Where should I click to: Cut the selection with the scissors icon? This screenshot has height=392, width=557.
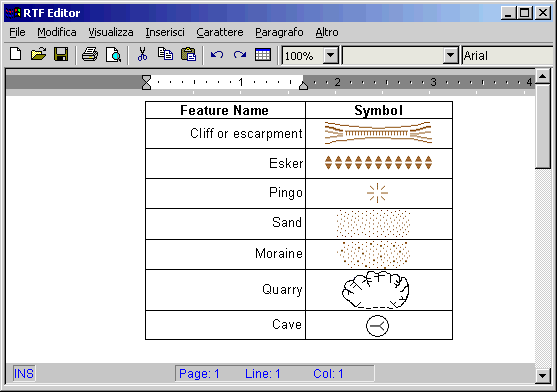(x=142, y=55)
